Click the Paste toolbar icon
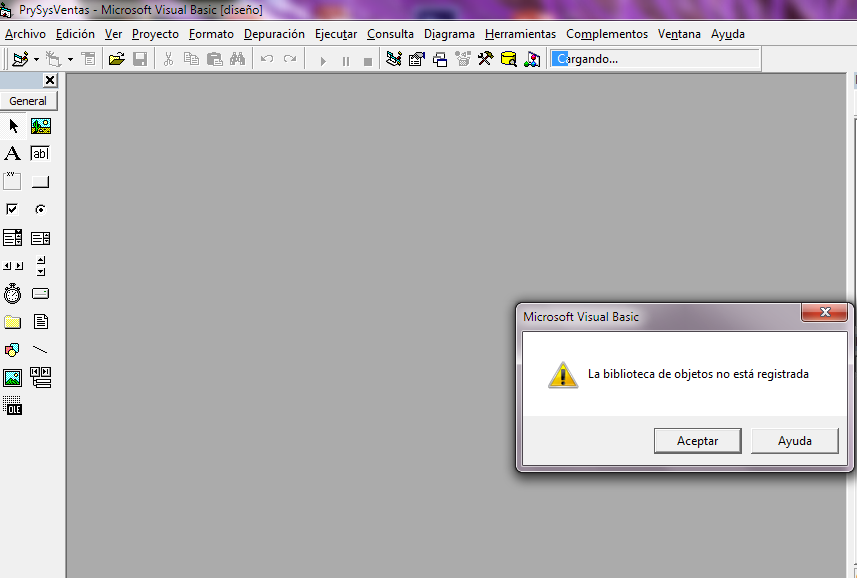Viewport: 857px width, 578px height. (214, 58)
